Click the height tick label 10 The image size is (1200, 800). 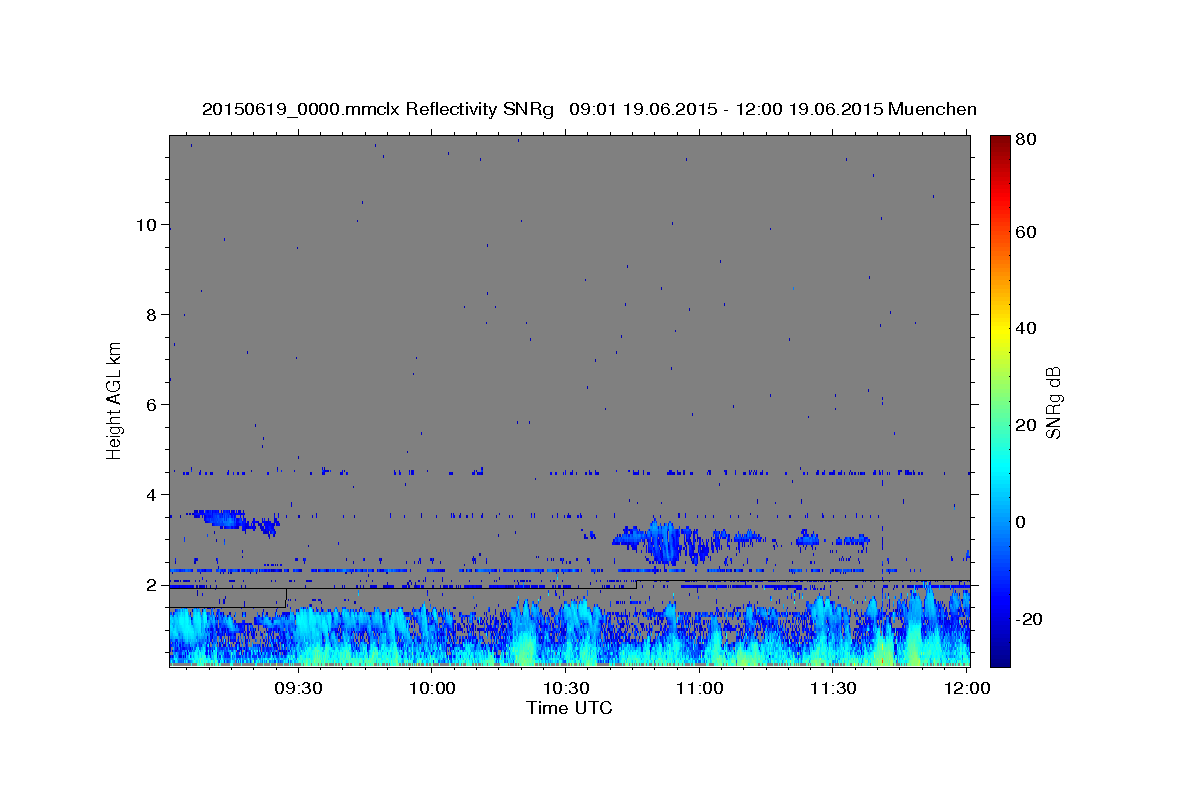[x=147, y=225]
